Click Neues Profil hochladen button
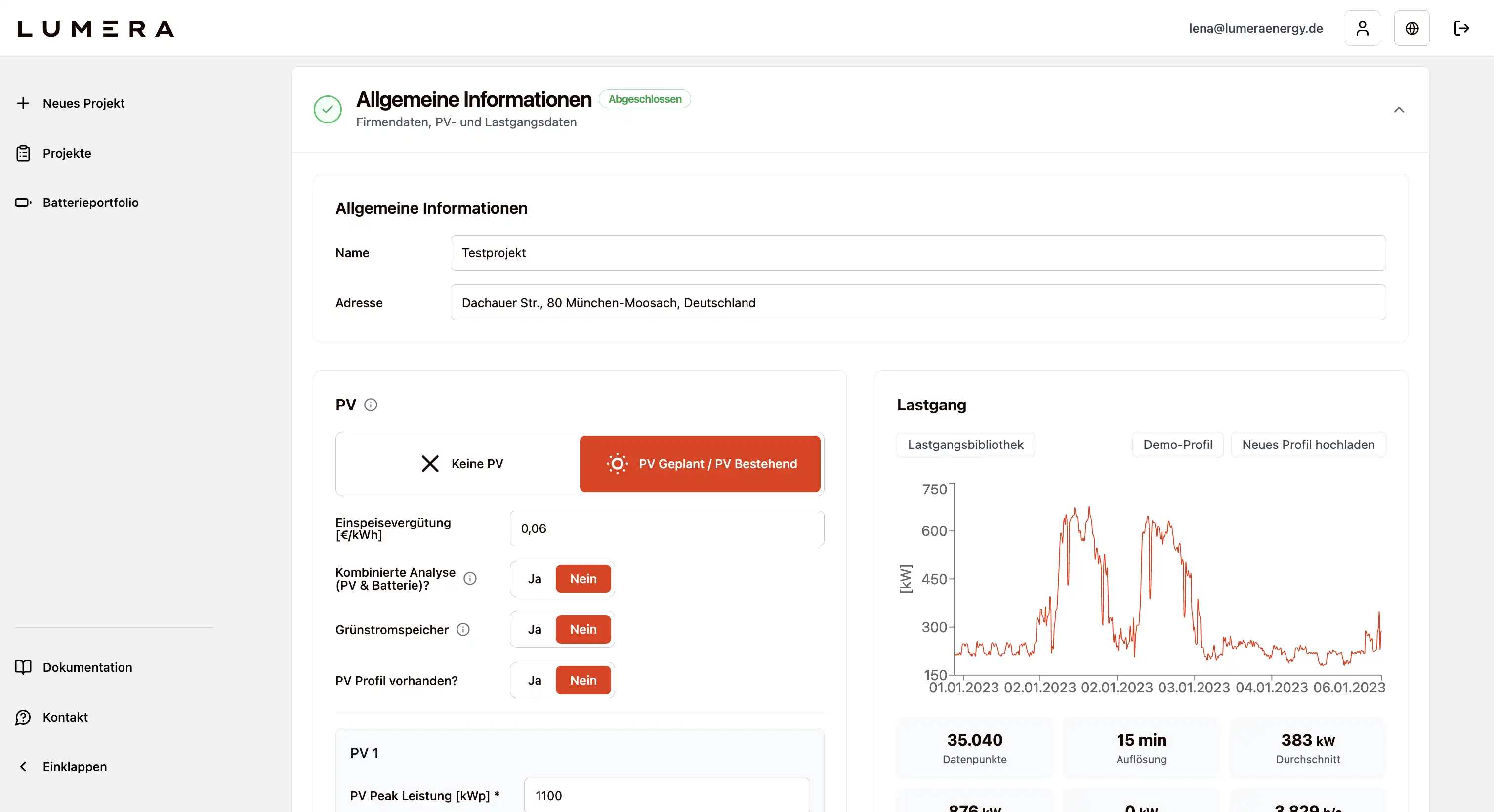 pyautogui.click(x=1308, y=445)
